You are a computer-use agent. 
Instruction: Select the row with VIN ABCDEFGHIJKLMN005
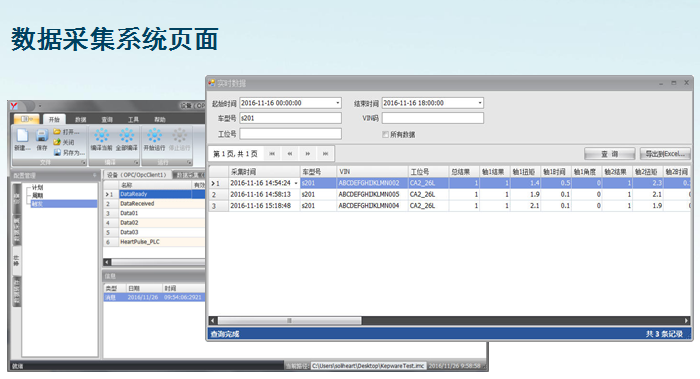tap(450, 195)
